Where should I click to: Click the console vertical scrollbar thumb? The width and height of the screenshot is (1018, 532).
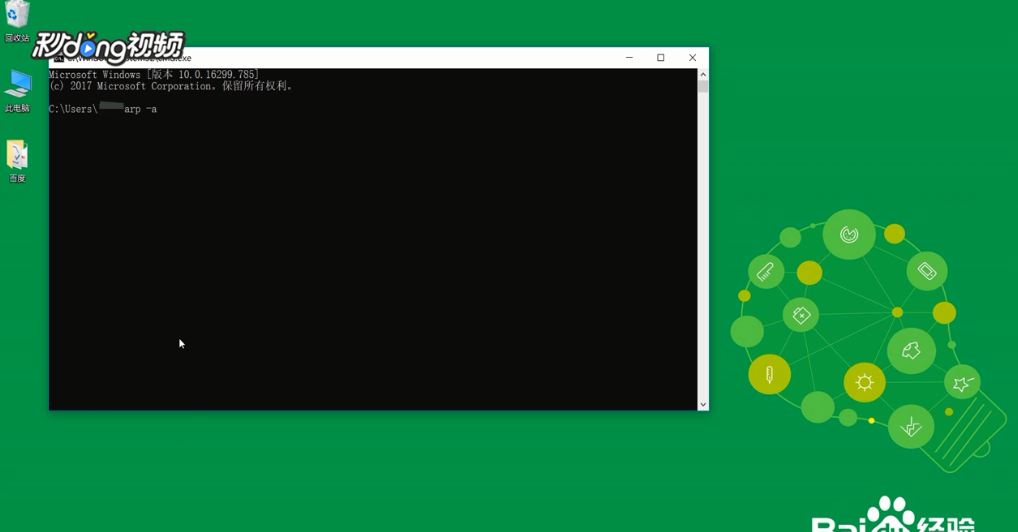coord(702,86)
